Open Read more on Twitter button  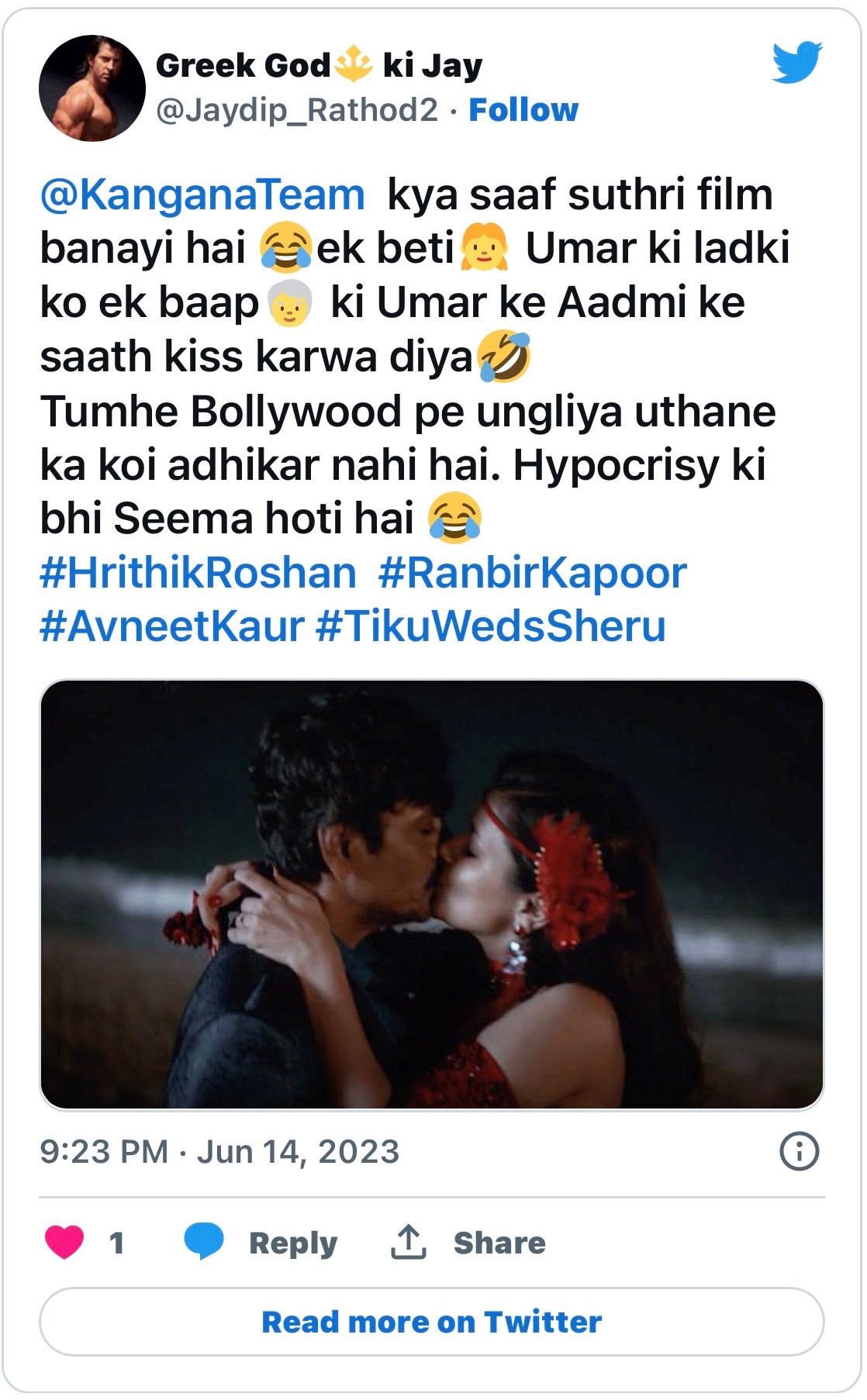click(432, 1322)
